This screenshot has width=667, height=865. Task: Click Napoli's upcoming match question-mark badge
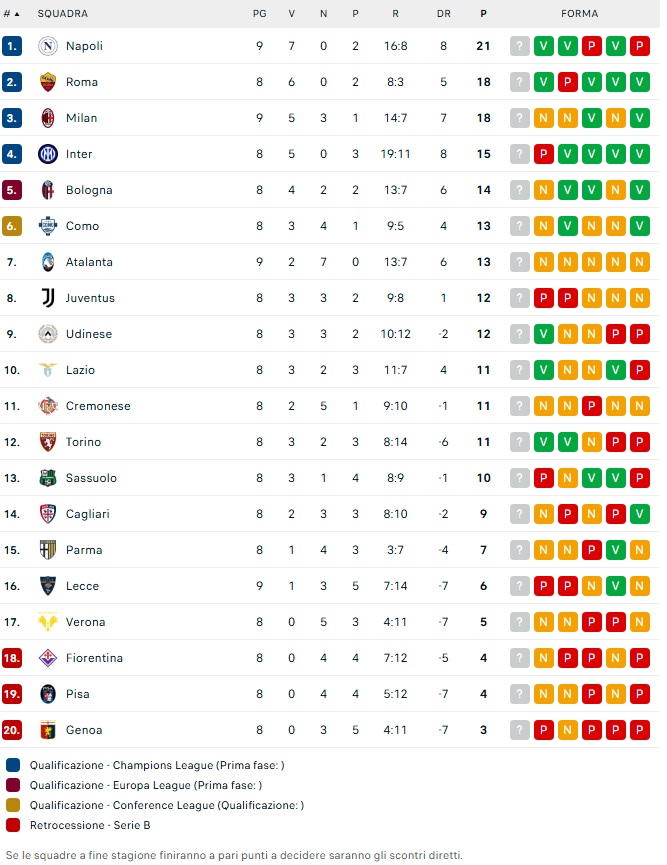519,46
